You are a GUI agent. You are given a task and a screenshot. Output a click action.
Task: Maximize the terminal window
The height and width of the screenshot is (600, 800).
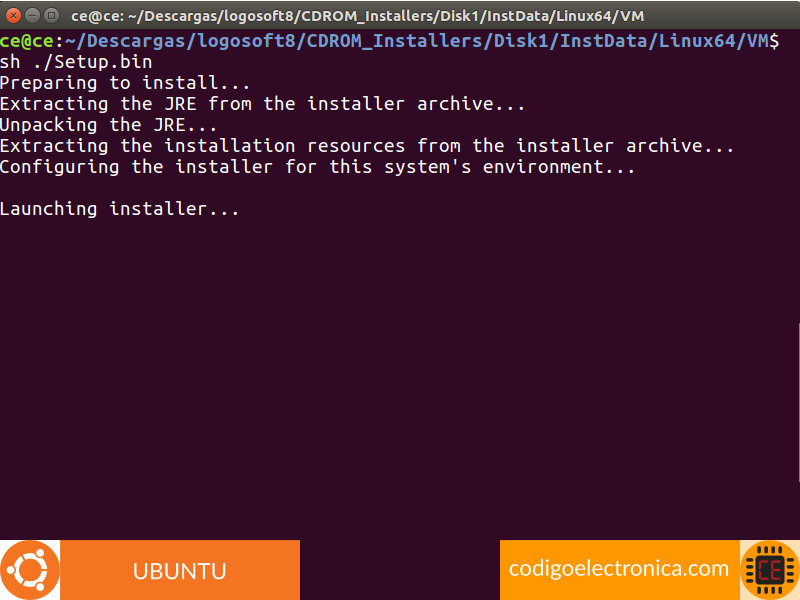pyautogui.click(x=51, y=16)
